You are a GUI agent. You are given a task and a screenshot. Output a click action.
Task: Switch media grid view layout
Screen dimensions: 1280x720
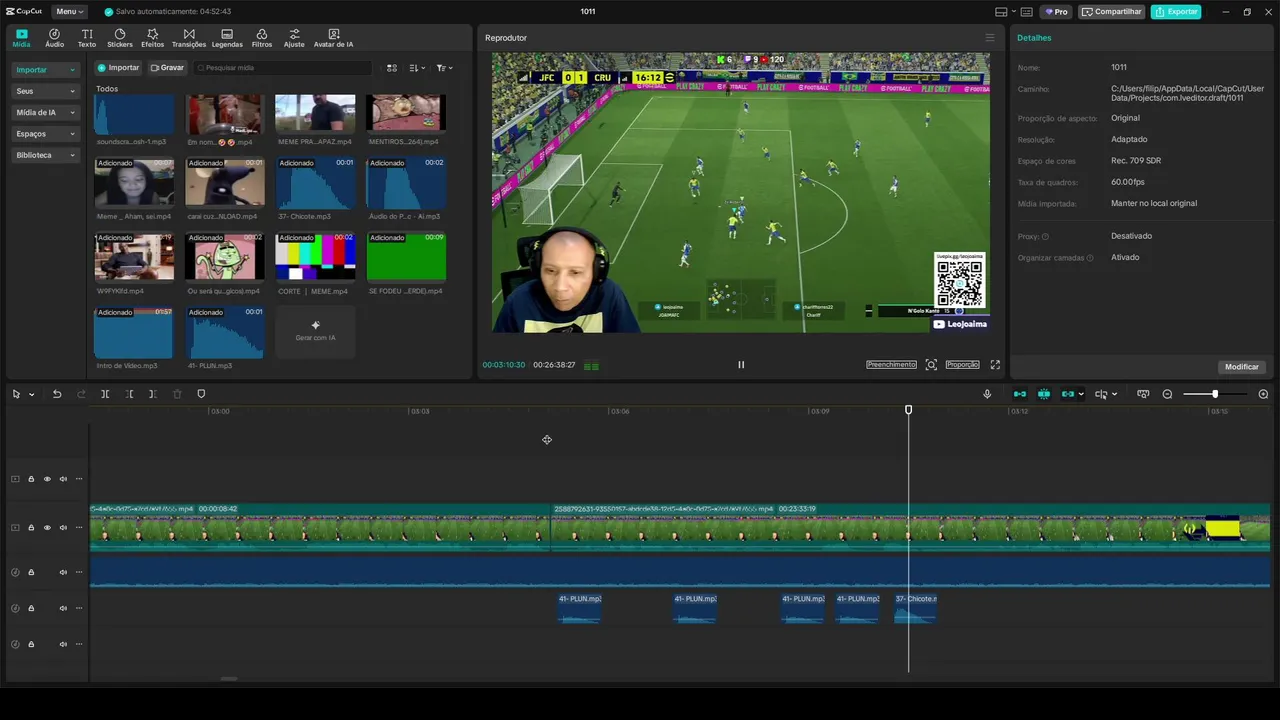coord(392,68)
